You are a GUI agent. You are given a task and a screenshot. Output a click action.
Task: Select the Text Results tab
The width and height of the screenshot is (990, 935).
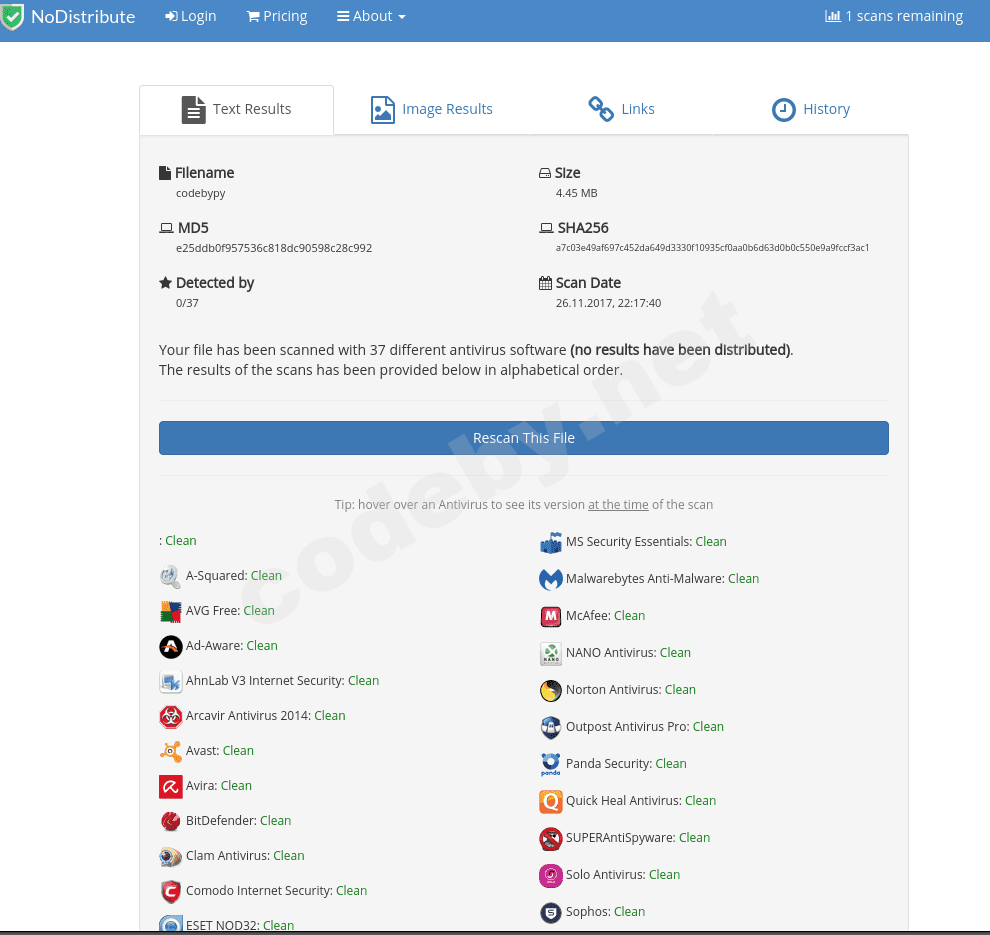pyautogui.click(x=236, y=109)
